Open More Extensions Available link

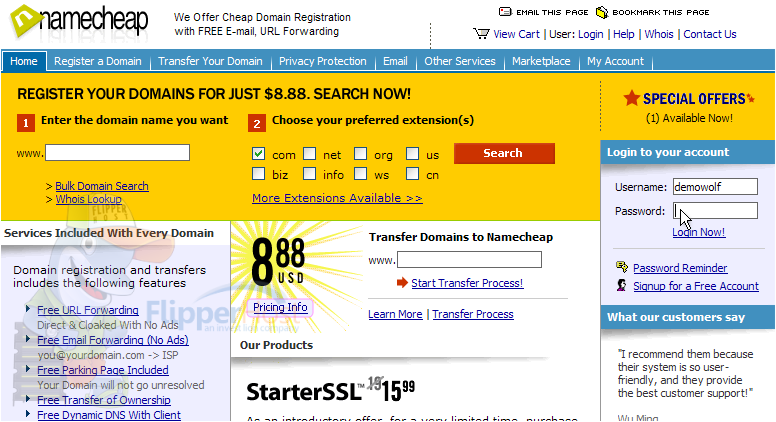click(337, 198)
